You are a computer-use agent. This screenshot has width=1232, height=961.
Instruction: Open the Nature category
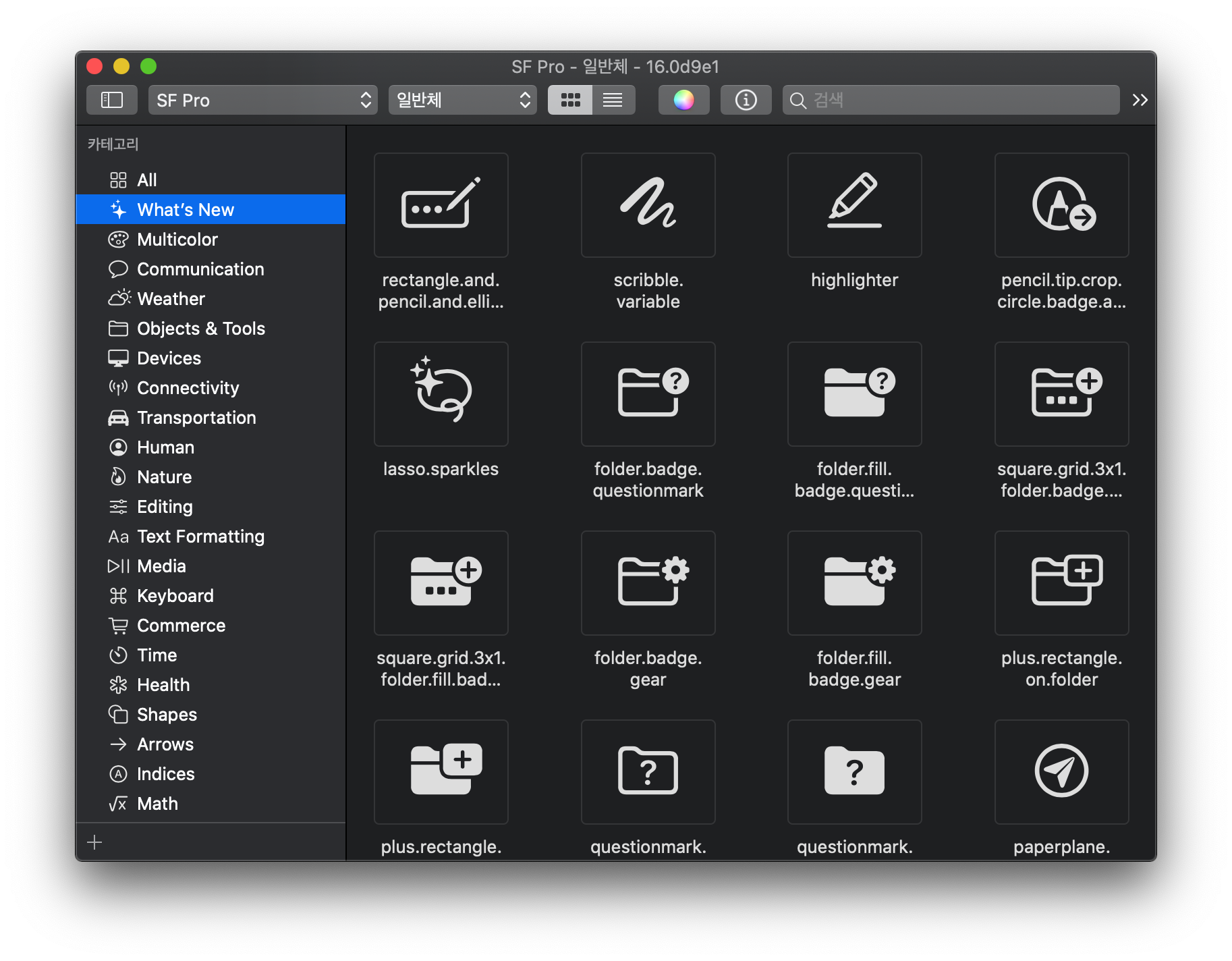click(x=211, y=477)
